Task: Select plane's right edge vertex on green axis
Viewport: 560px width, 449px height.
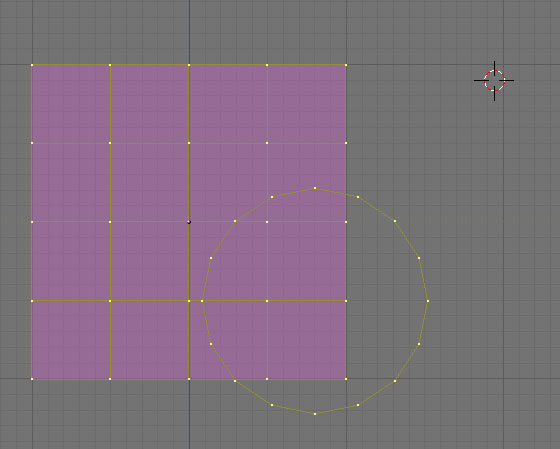Action: pos(346,222)
